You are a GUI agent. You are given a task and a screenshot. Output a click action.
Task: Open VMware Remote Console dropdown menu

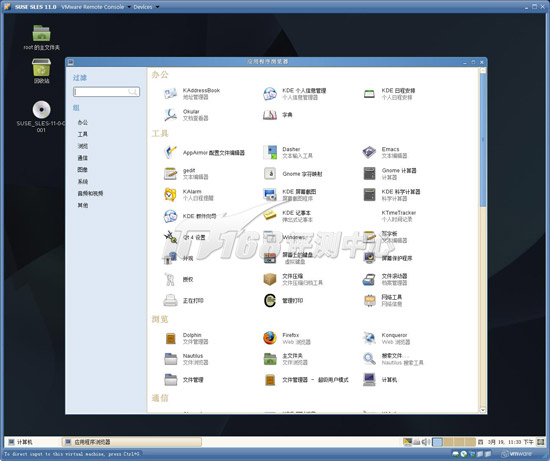pos(96,7)
